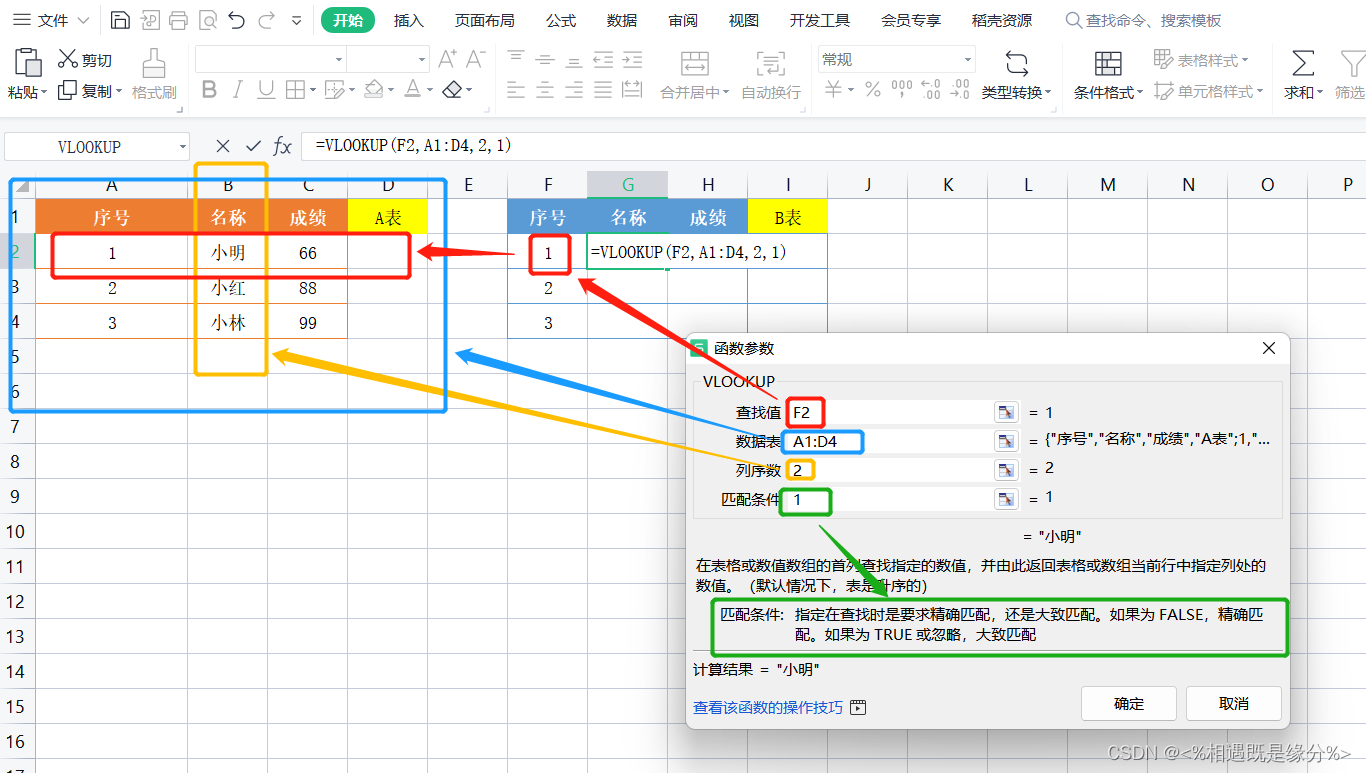Image resolution: width=1366 pixels, height=773 pixels.
Task: Click 取消 button in function dialog
Action: pyautogui.click(x=1234, y=703)
